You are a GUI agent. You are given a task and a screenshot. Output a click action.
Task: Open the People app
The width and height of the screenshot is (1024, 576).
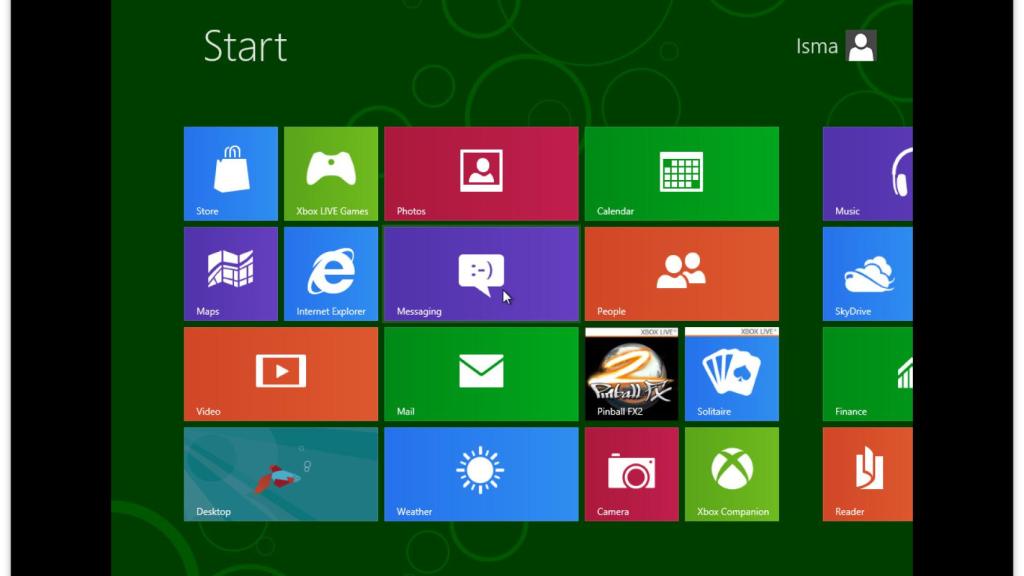(681, 273)
